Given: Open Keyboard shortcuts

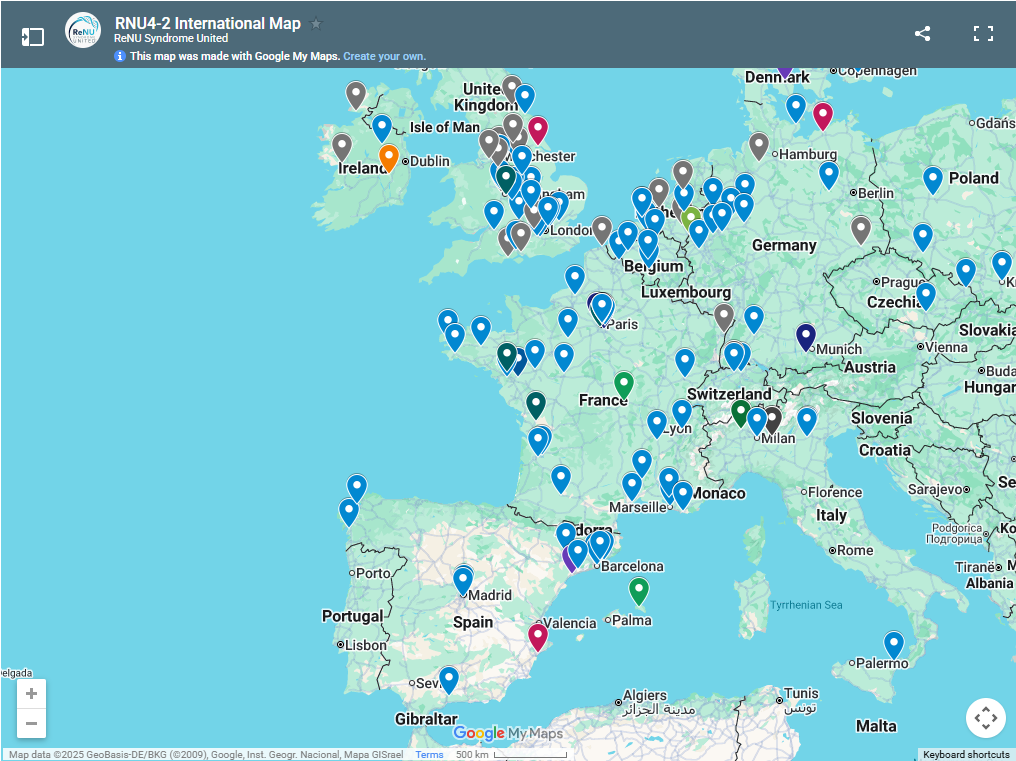Looking at the screenshot, I should [x=965, y=755].
